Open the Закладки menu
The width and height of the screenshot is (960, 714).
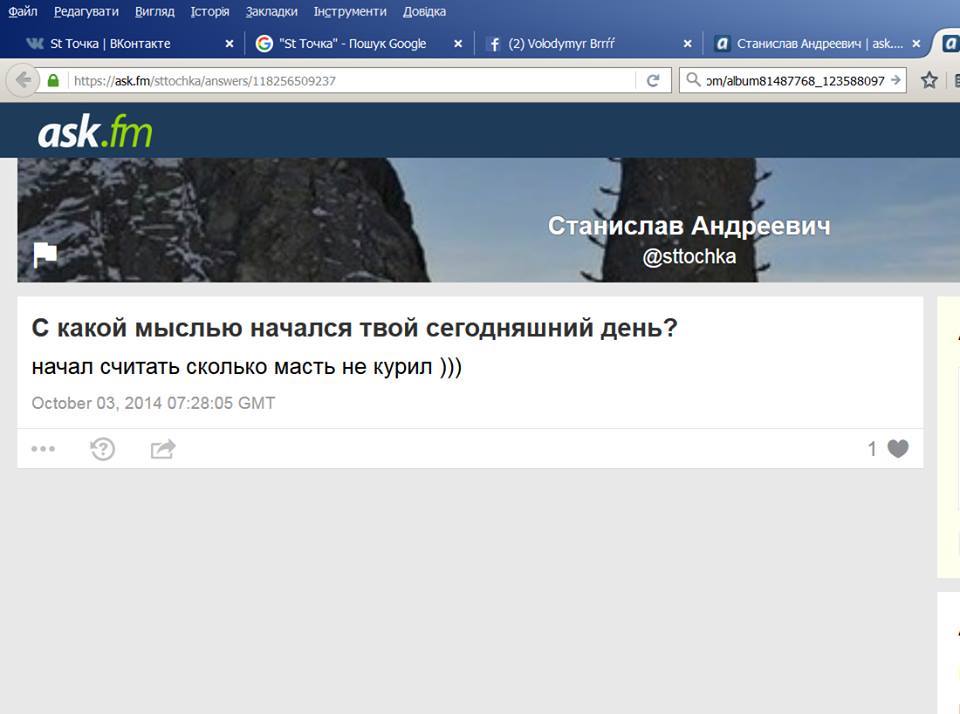tap(271, 11)
